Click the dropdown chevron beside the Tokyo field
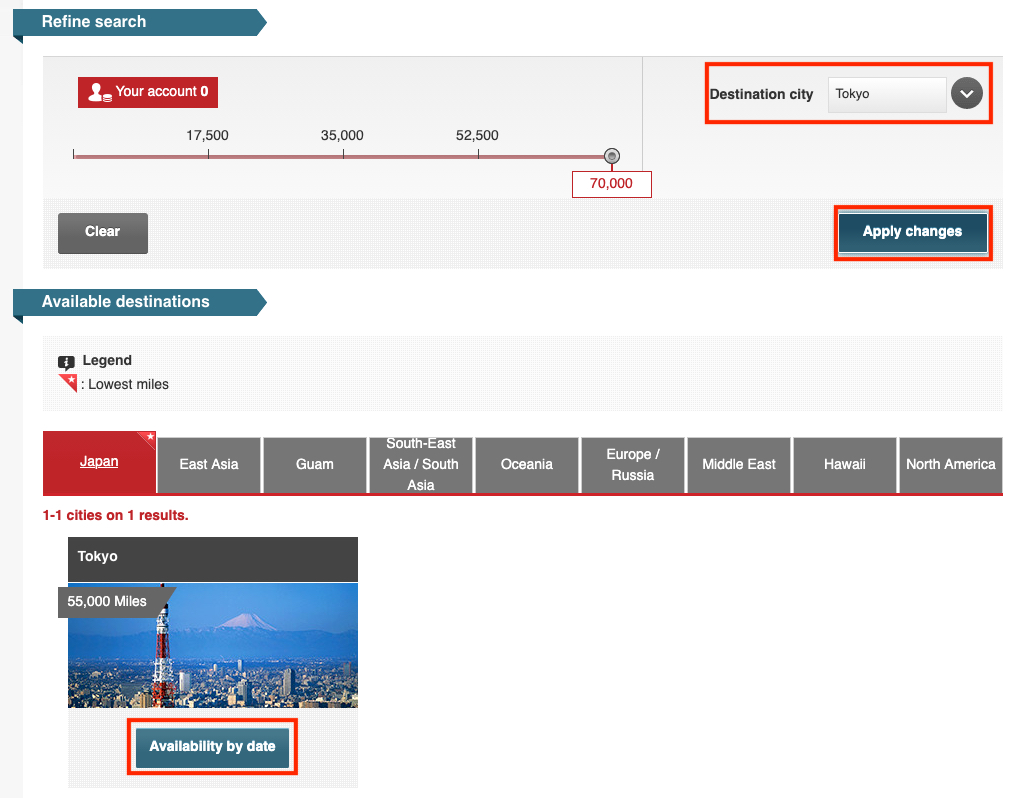 point(966,93)
